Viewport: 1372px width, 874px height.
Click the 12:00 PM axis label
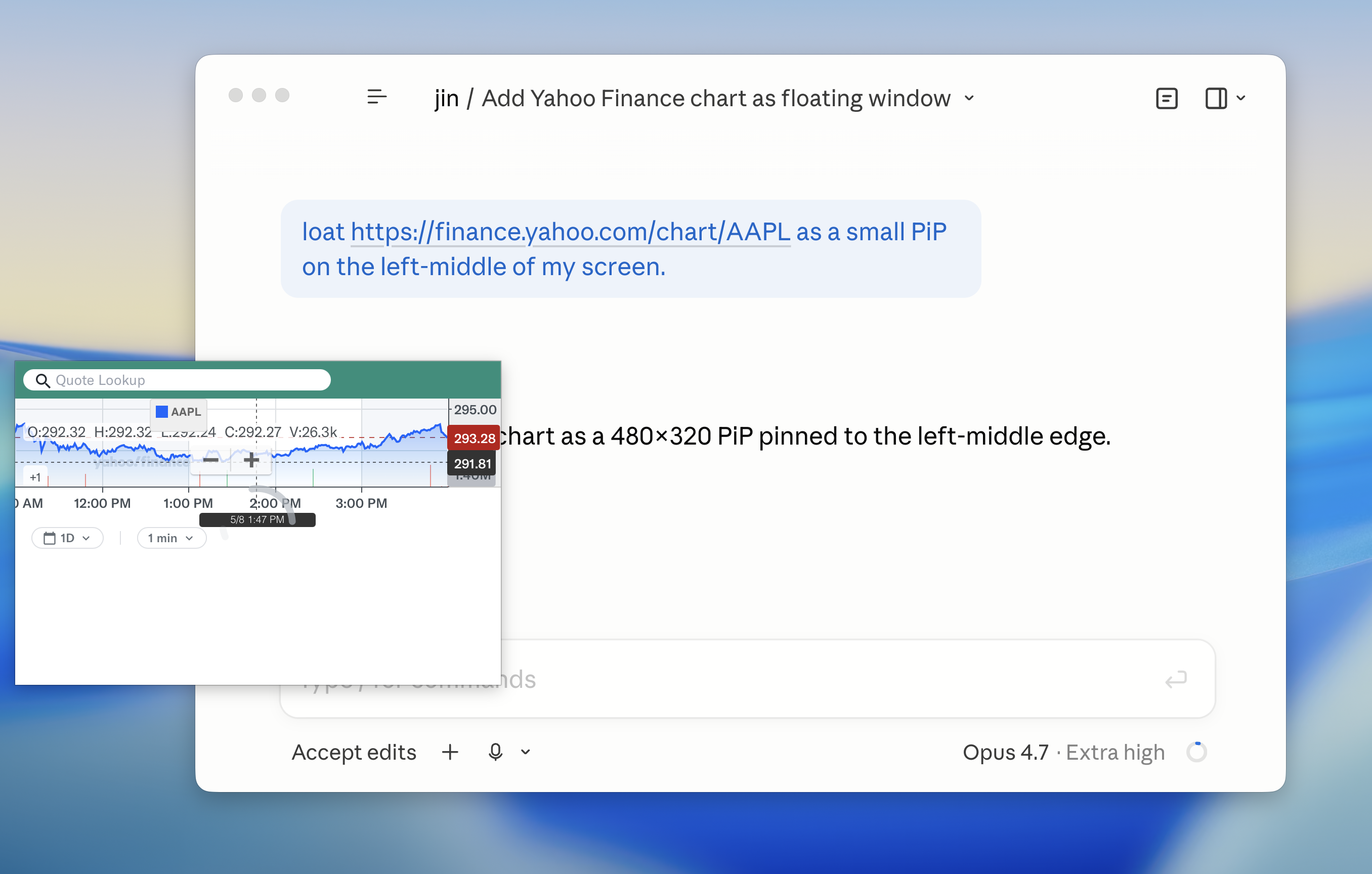[102, 503]
